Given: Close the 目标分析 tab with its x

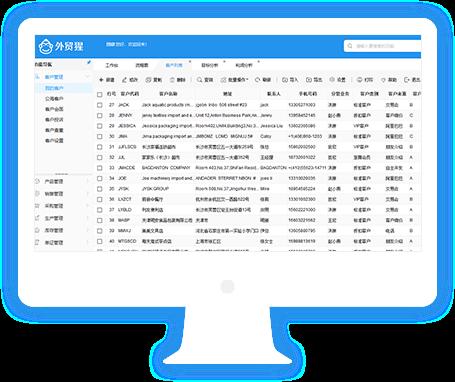Looking at the screenshot, I should pyautogui.click(x=224, y=62).
